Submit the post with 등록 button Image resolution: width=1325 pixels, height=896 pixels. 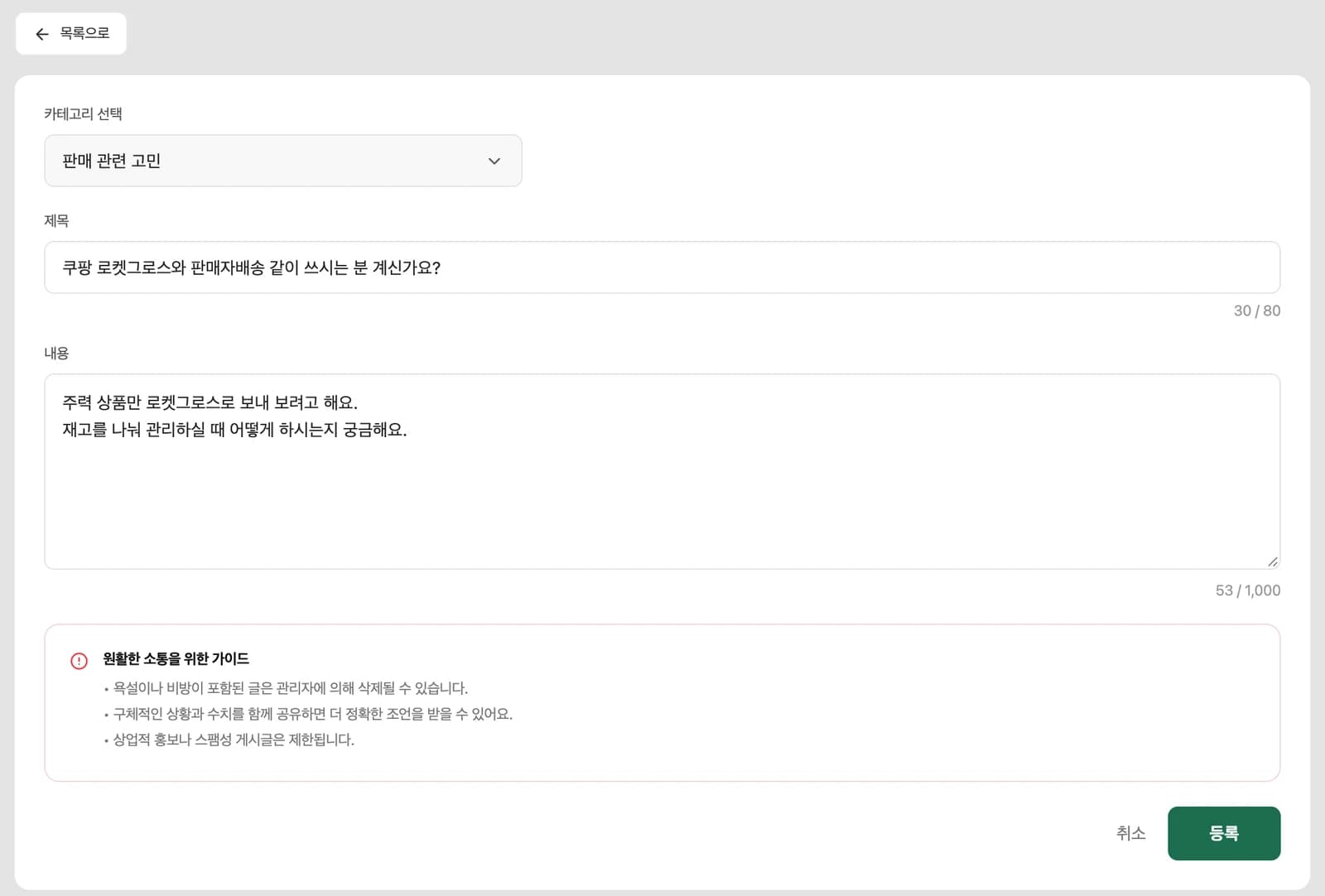pos(1224,833)
